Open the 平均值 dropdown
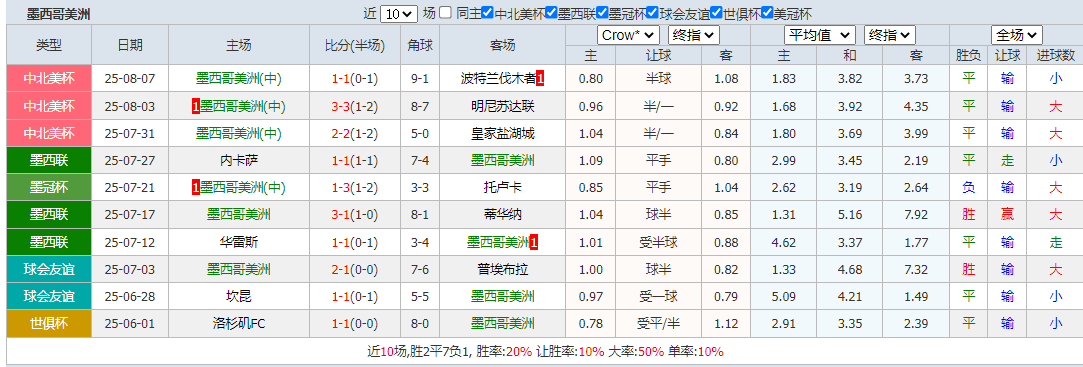 [x=819, y=35]
